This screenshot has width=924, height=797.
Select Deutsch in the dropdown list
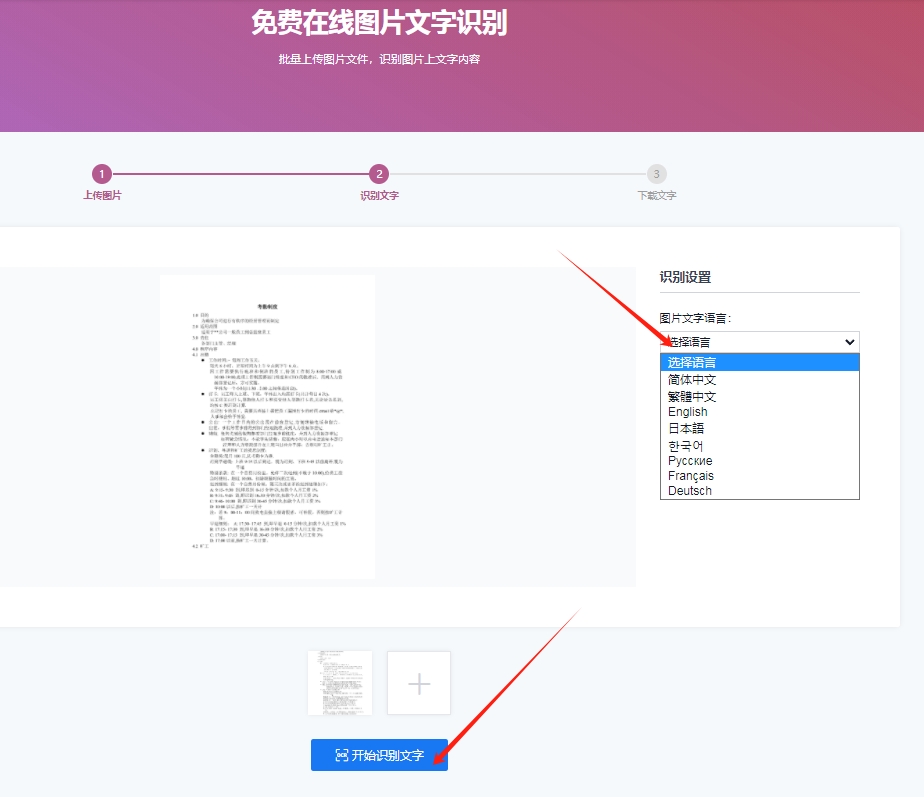coord(759,491)
